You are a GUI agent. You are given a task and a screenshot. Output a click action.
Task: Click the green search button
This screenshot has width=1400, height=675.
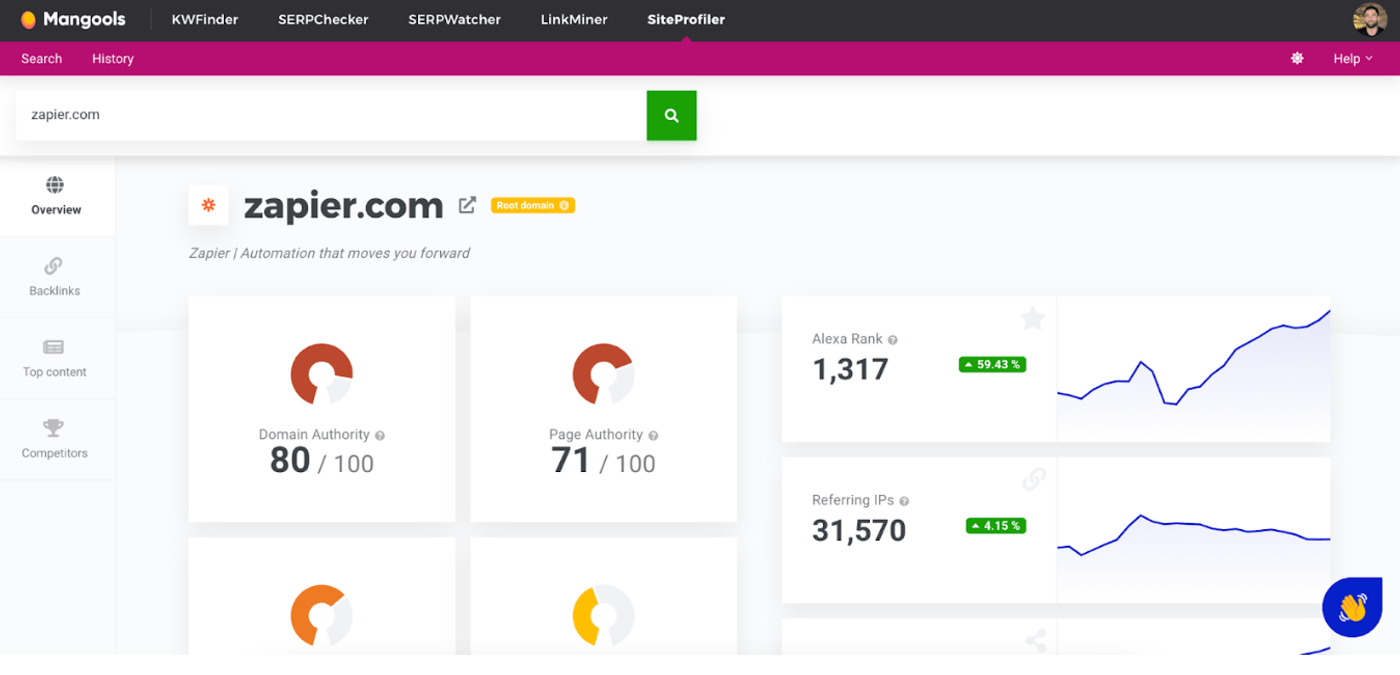tap(672, 115)
